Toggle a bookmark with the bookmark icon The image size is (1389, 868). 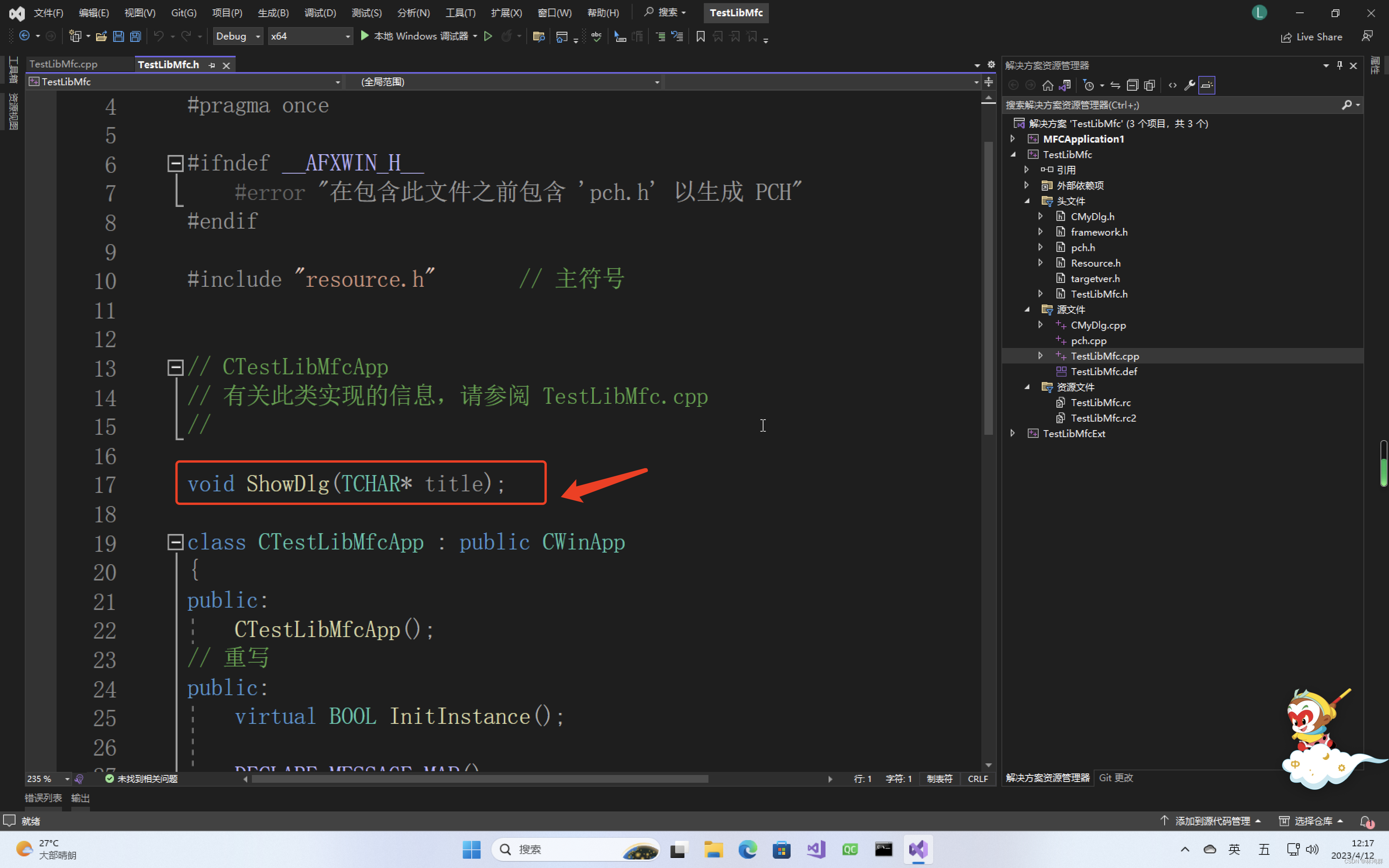pos(700,37)
